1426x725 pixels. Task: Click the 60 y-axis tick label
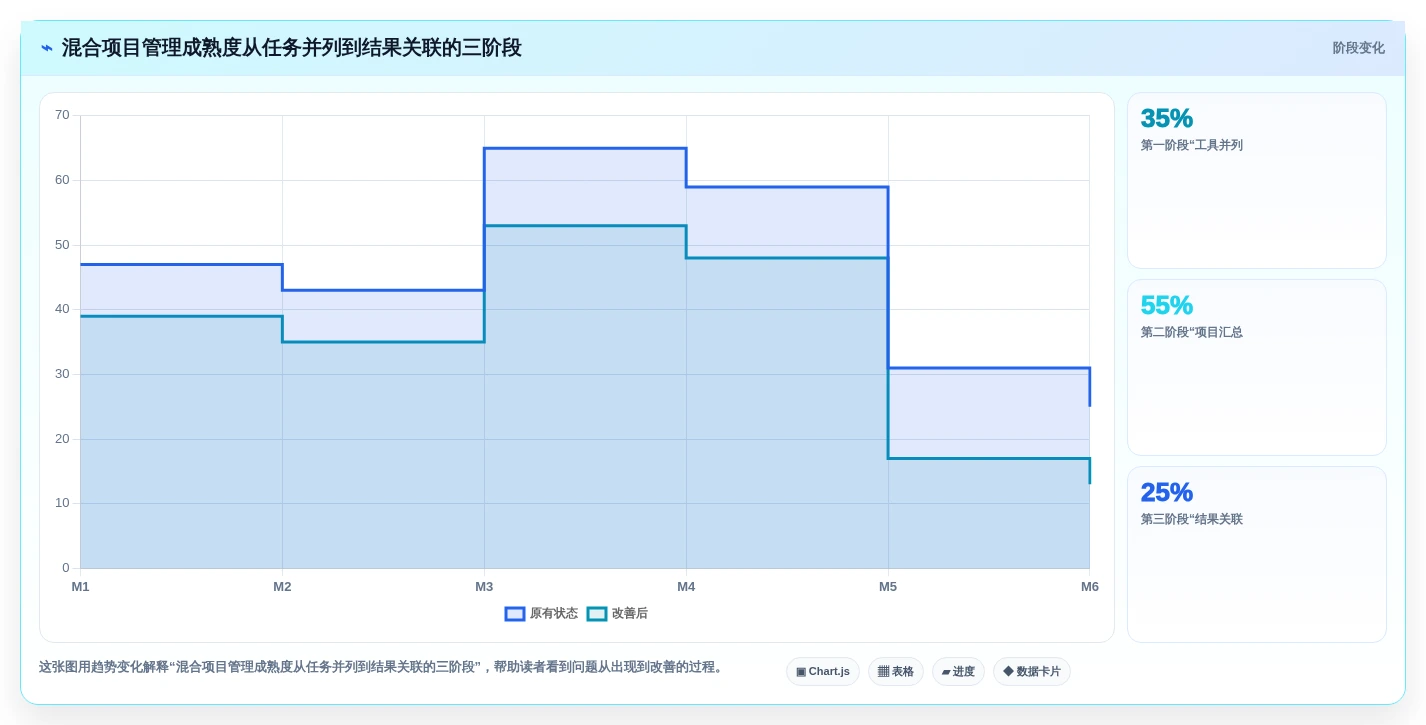coord(62,180)
